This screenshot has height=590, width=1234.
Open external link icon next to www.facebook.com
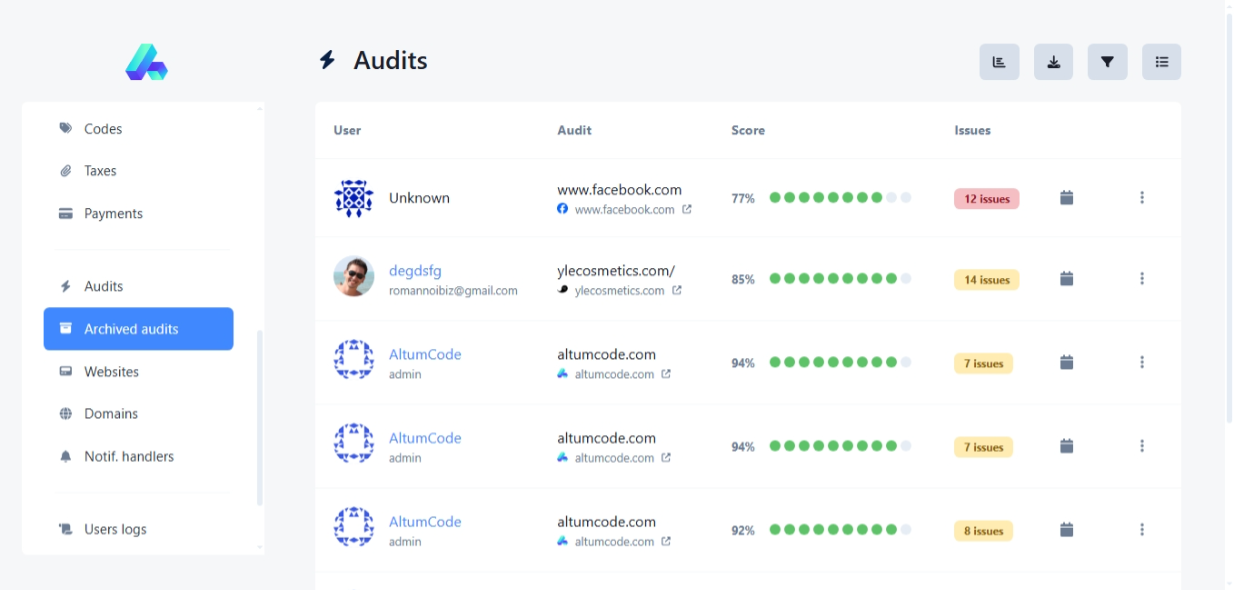[686, 210]
